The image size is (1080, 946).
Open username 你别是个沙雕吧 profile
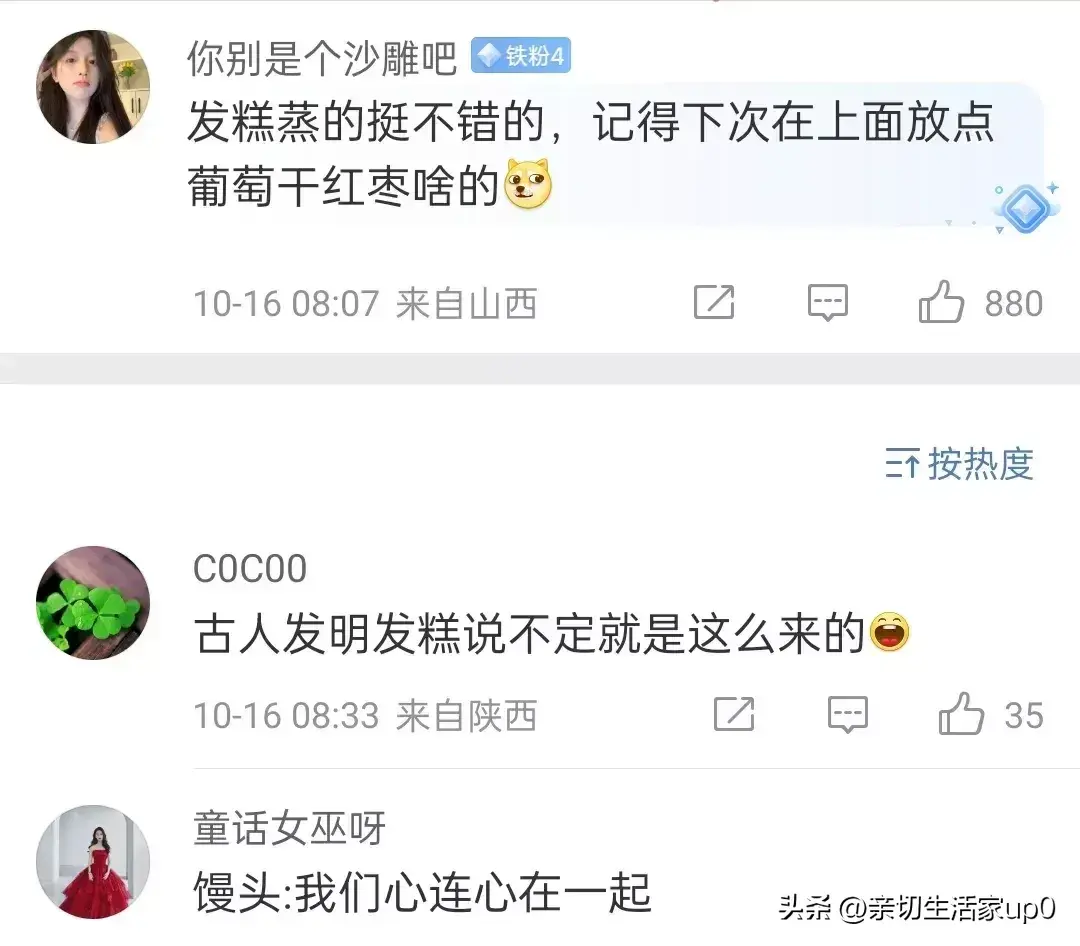[322, 57]
